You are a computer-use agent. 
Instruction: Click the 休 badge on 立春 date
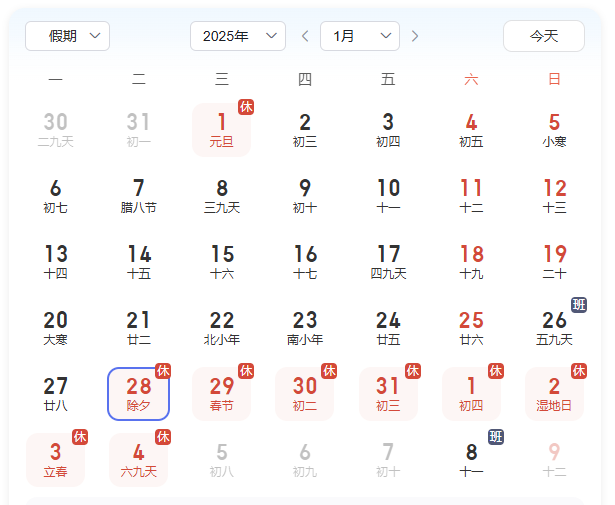tap(80, 437)
